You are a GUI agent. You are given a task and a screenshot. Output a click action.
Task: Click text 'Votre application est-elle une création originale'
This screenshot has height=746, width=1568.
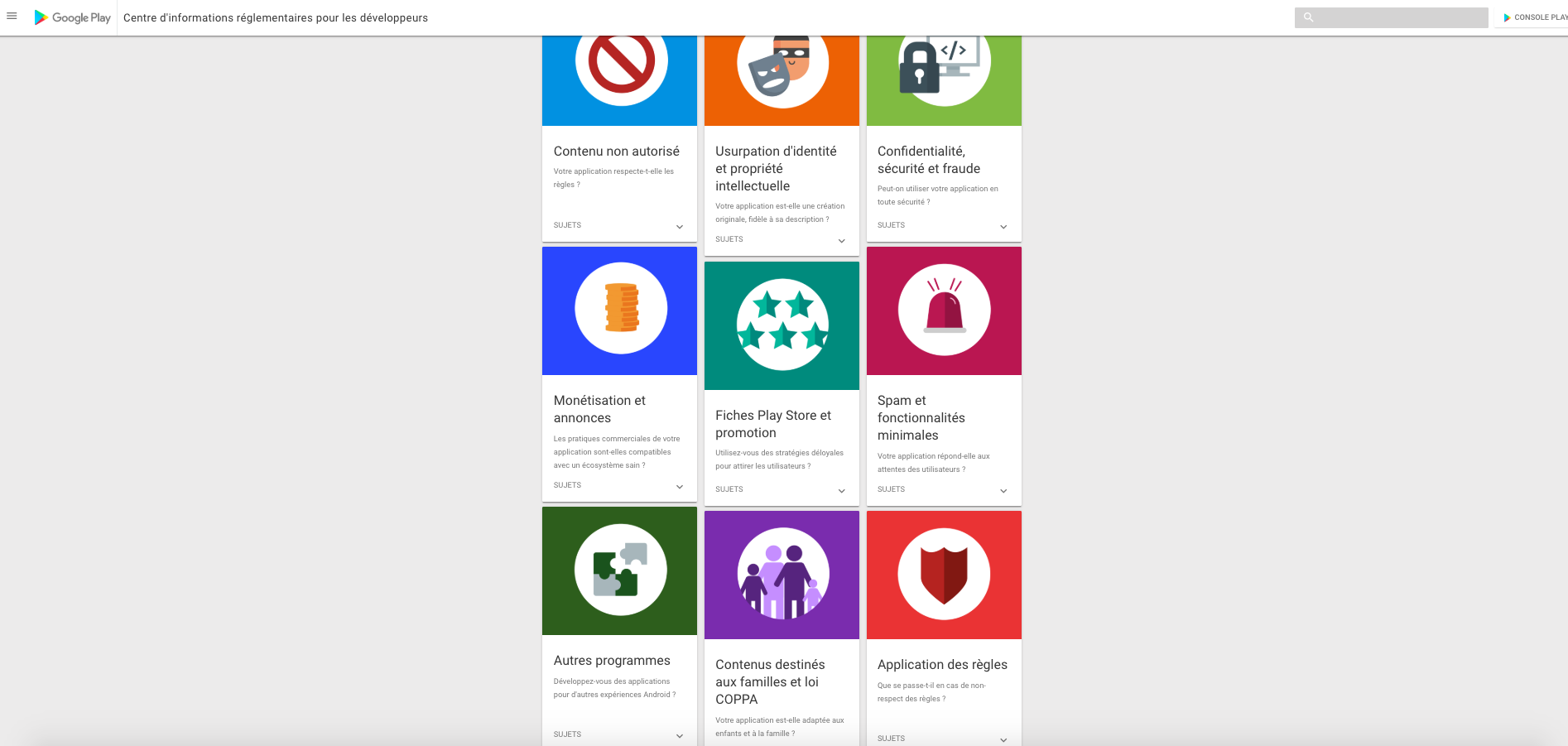[x=780, y=213]
